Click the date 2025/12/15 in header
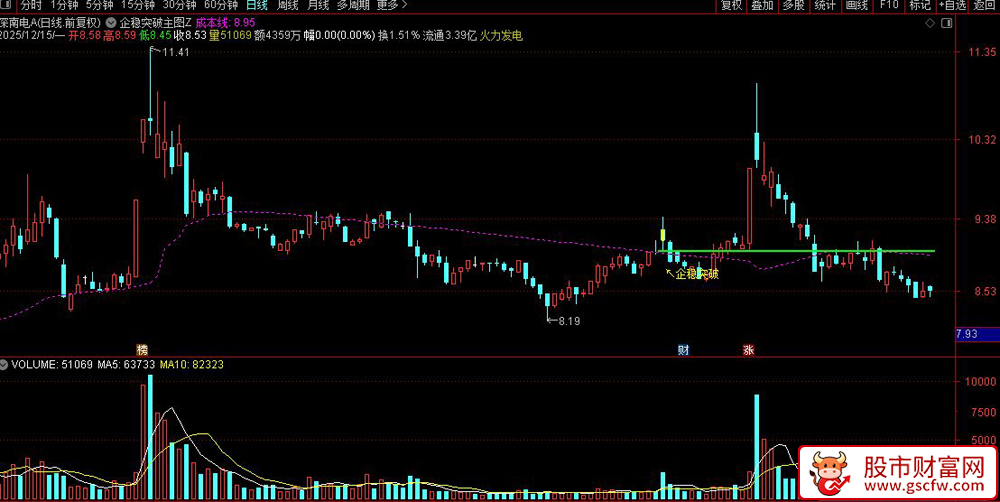The image size is (1000, 502). click(27, 36)
